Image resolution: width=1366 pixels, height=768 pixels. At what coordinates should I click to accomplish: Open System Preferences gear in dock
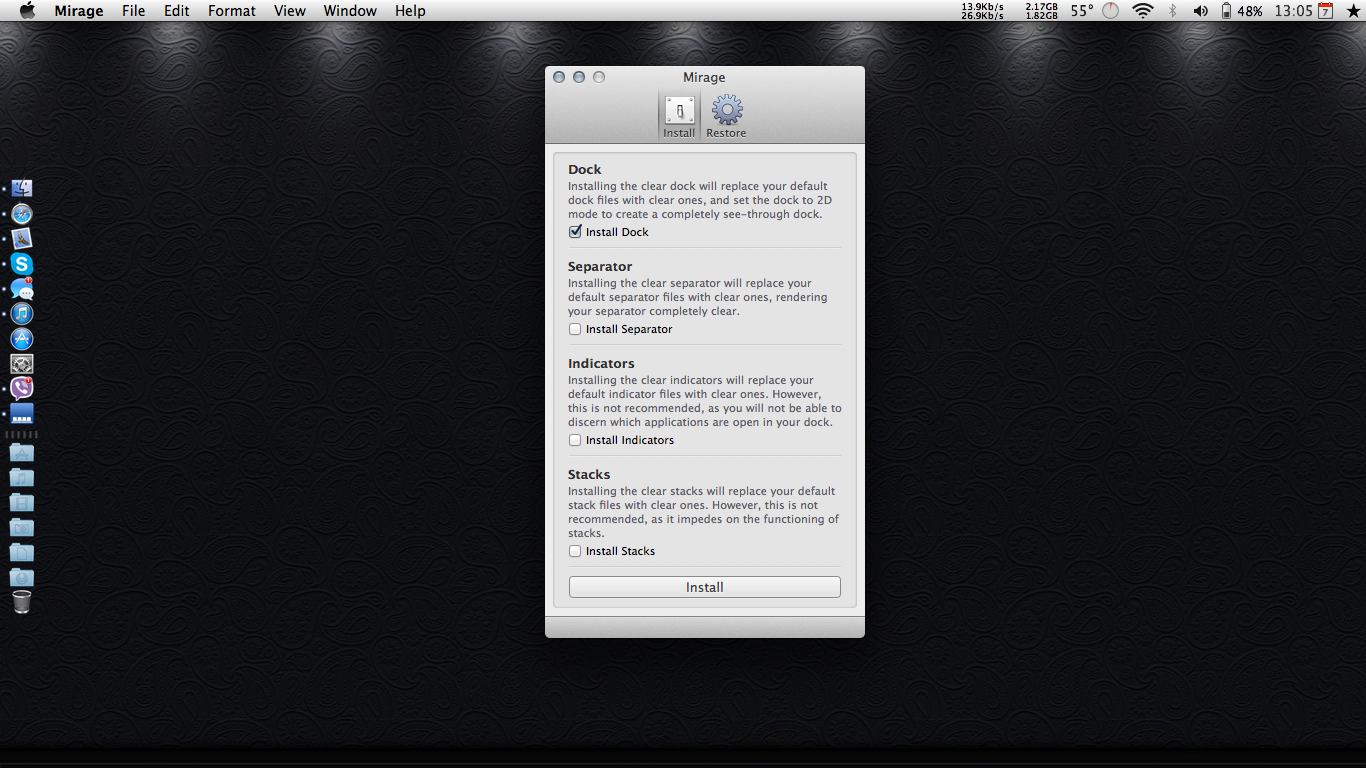(x=22, y=364)
